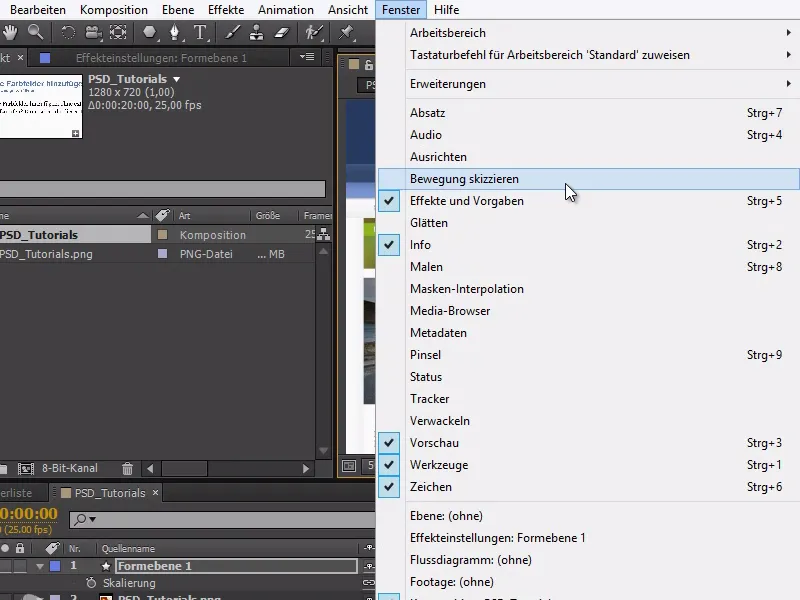
Task: Select the Clone Stamp tool
Action: pyautogui.click(x=258, y=32)
